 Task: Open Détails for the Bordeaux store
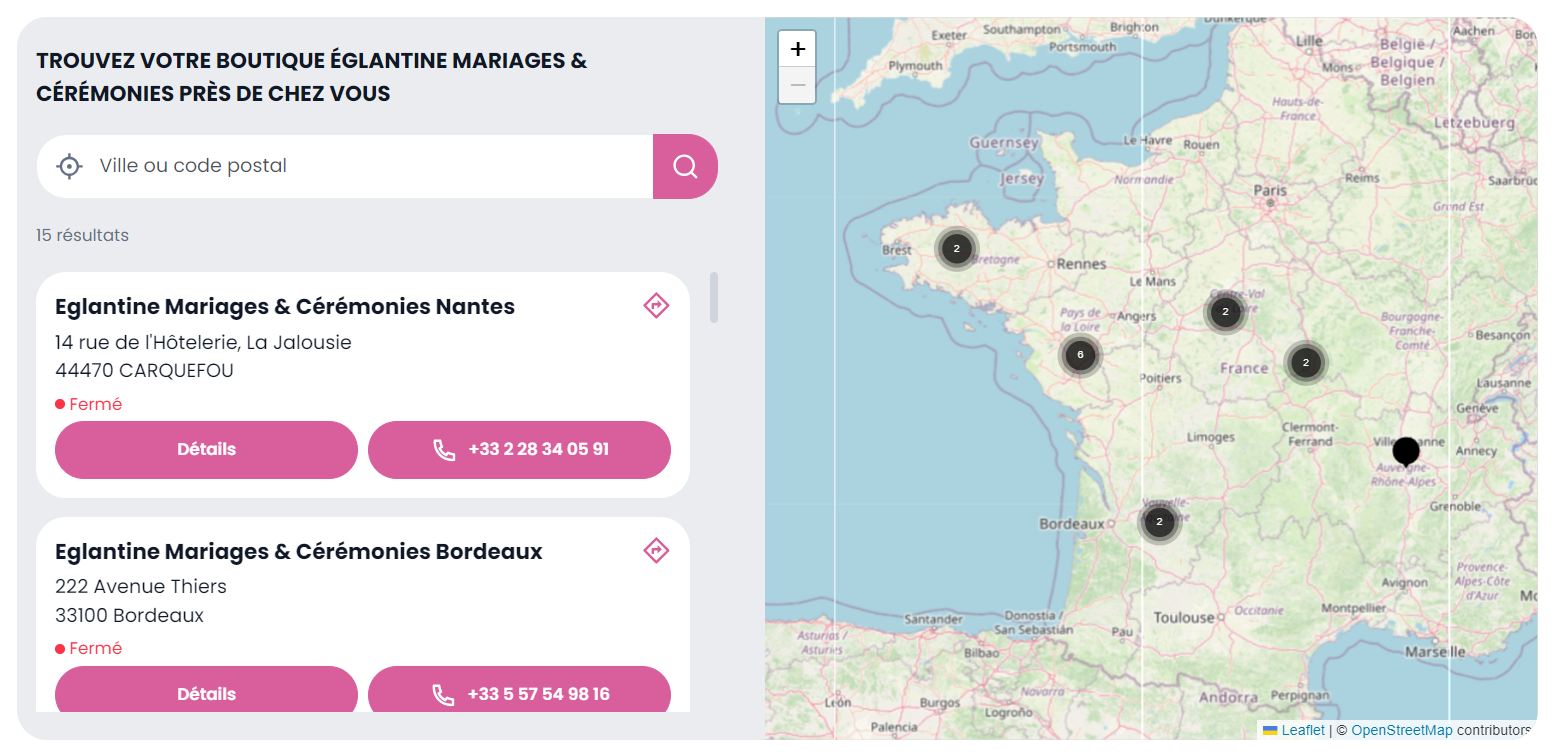tap(206, 693)
